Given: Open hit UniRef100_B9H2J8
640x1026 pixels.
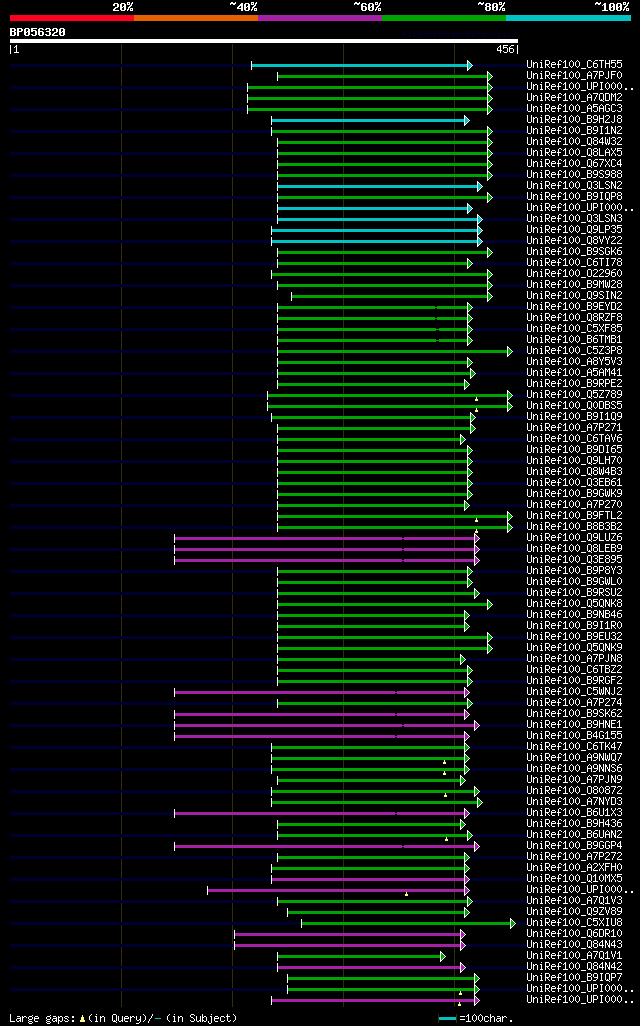Looking at the screenshot, I should 575,120.
